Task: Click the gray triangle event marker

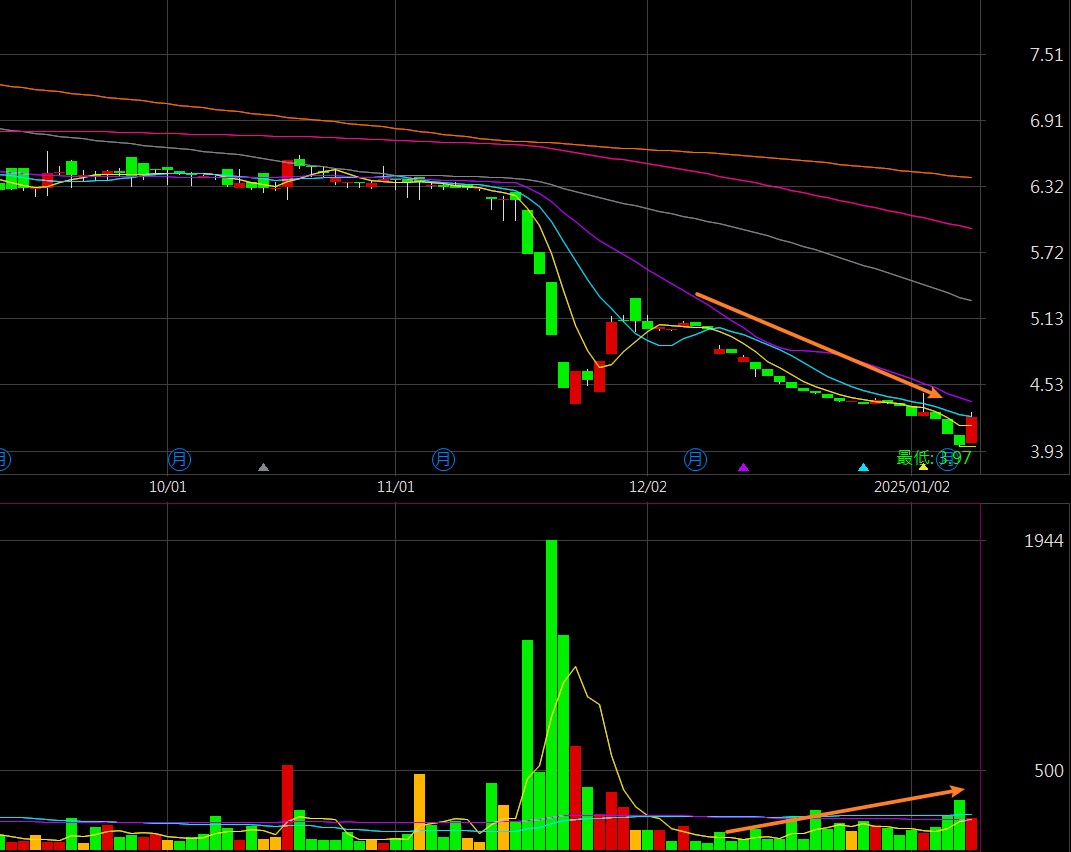Action: (263, 467)
